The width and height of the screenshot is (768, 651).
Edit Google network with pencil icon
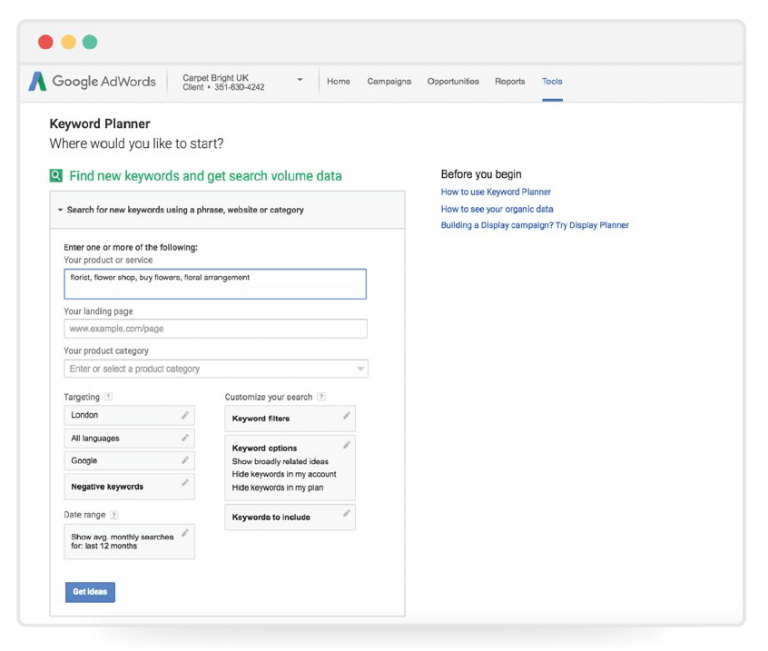click(185, 460)
